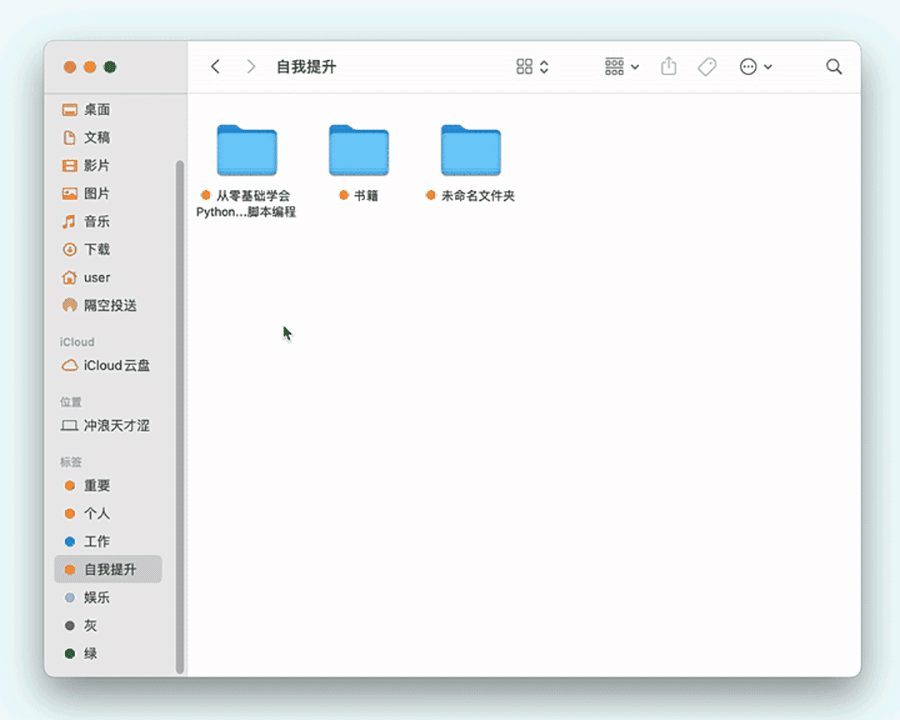This screenshot has width=900, height=720.
Task: Open the More actions ellipsis dropdown
Action: pos(755,66)
